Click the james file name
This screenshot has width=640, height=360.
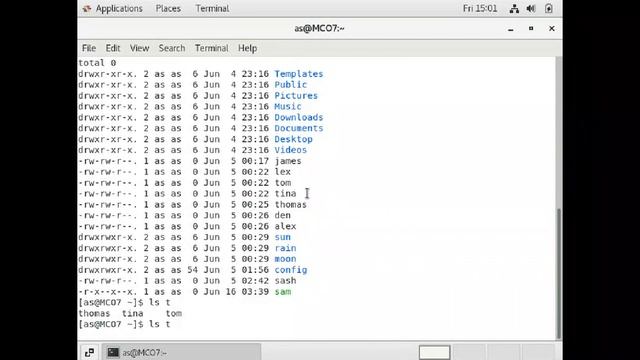tap(288, 161)
